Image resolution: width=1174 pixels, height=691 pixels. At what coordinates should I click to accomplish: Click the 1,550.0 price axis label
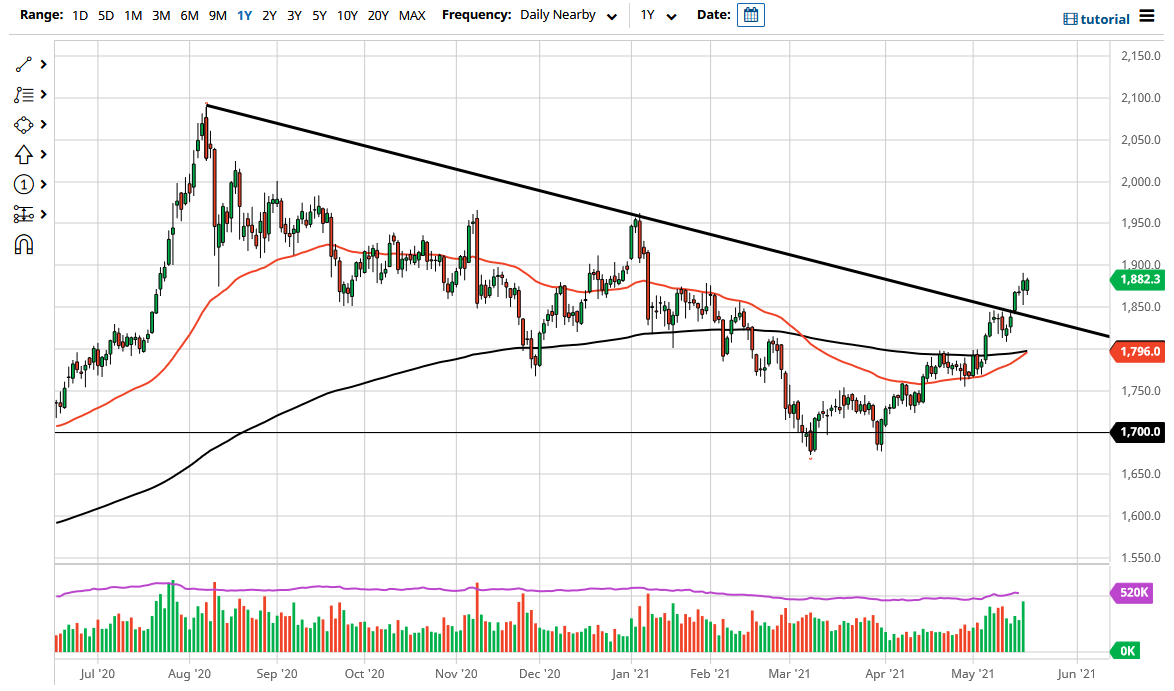pos(1140,558)
